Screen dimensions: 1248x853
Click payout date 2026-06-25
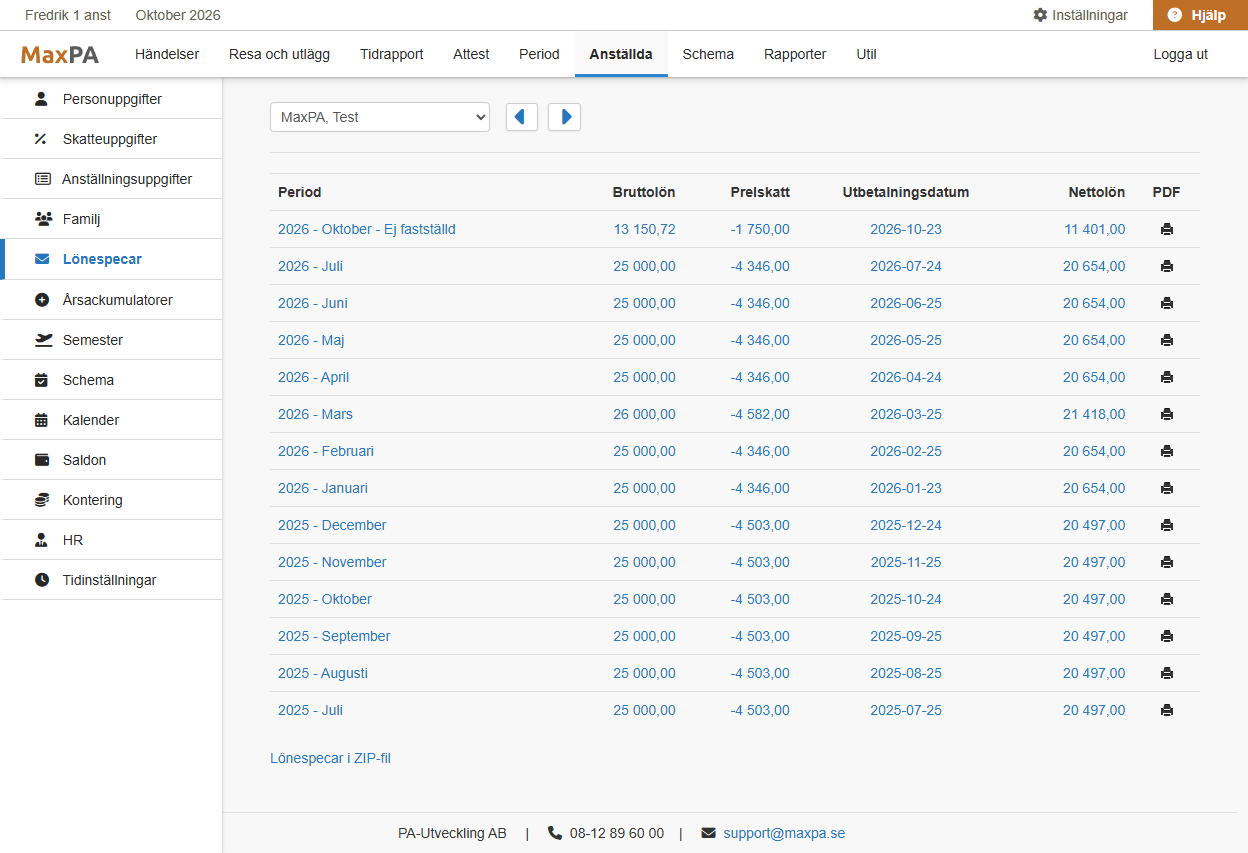(x=906, y=303)
